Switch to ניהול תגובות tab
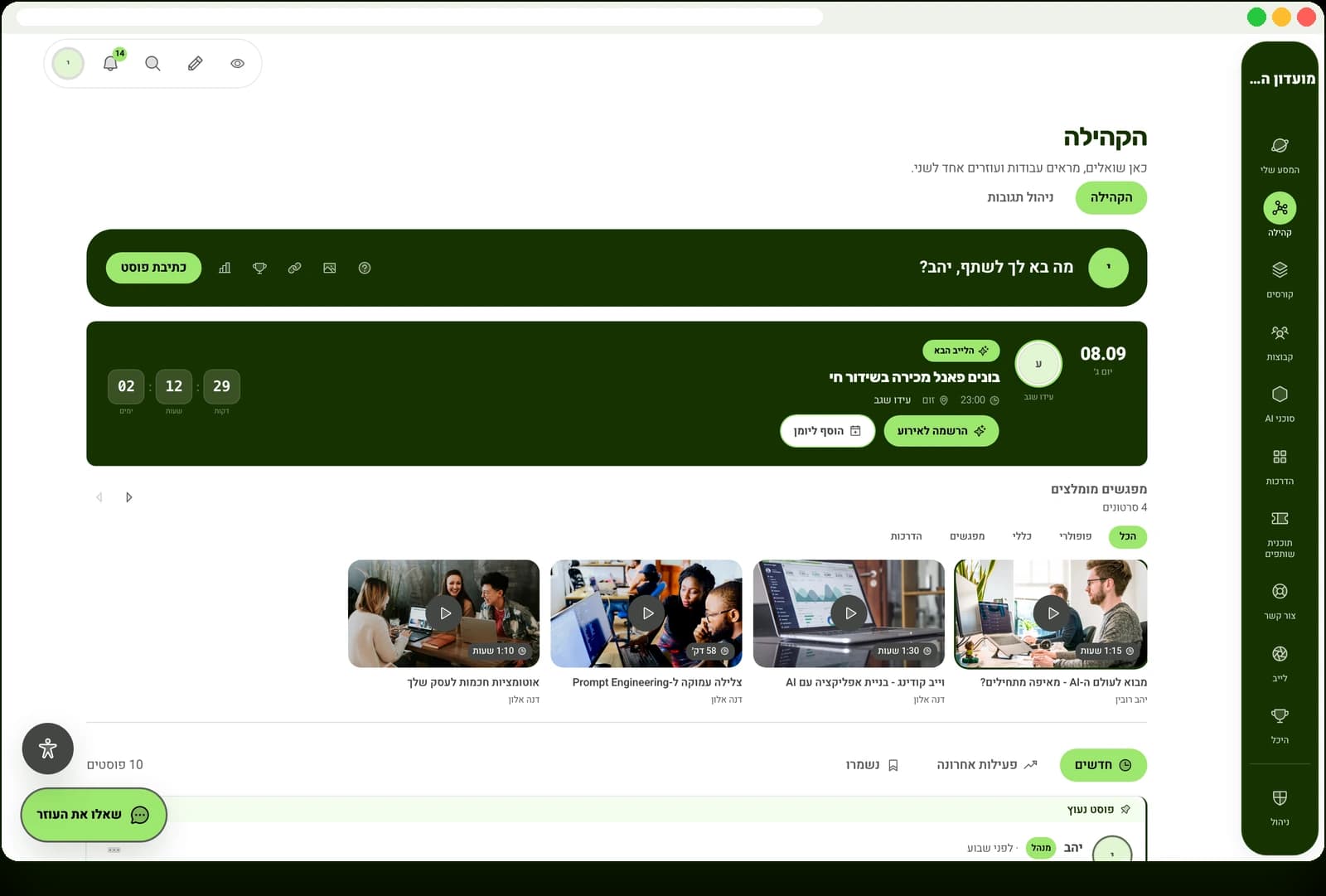 [x=1020, y=197]
